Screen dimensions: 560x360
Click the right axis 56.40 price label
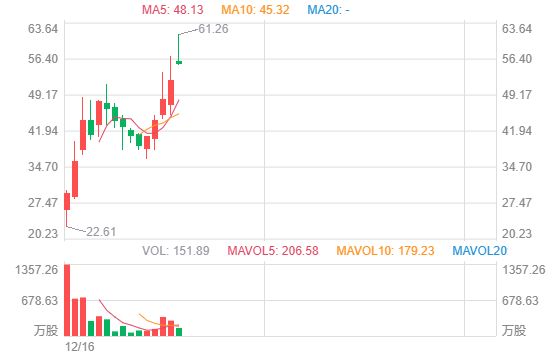517,59
